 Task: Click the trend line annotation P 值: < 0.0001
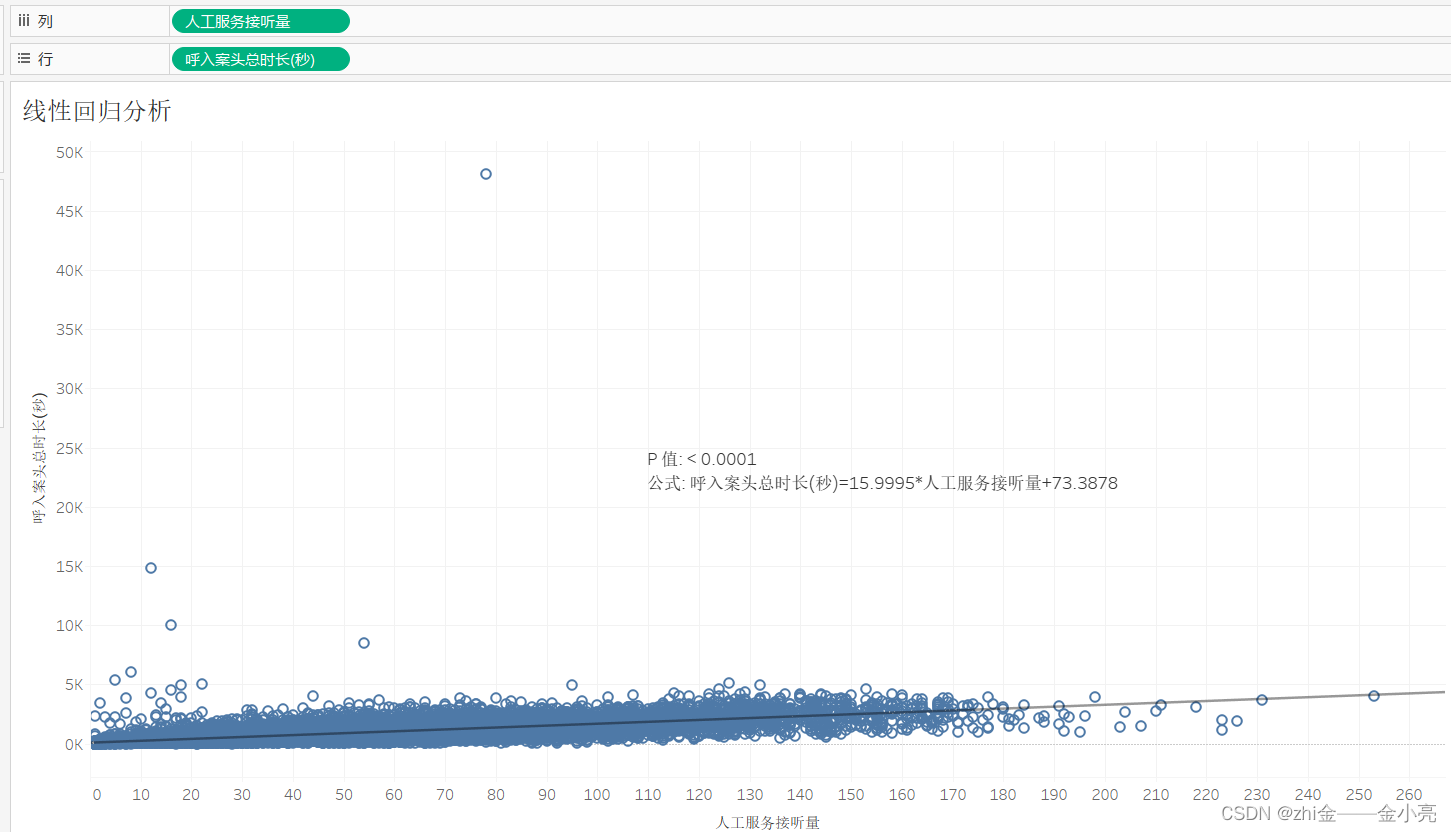(x=702, y=459)
